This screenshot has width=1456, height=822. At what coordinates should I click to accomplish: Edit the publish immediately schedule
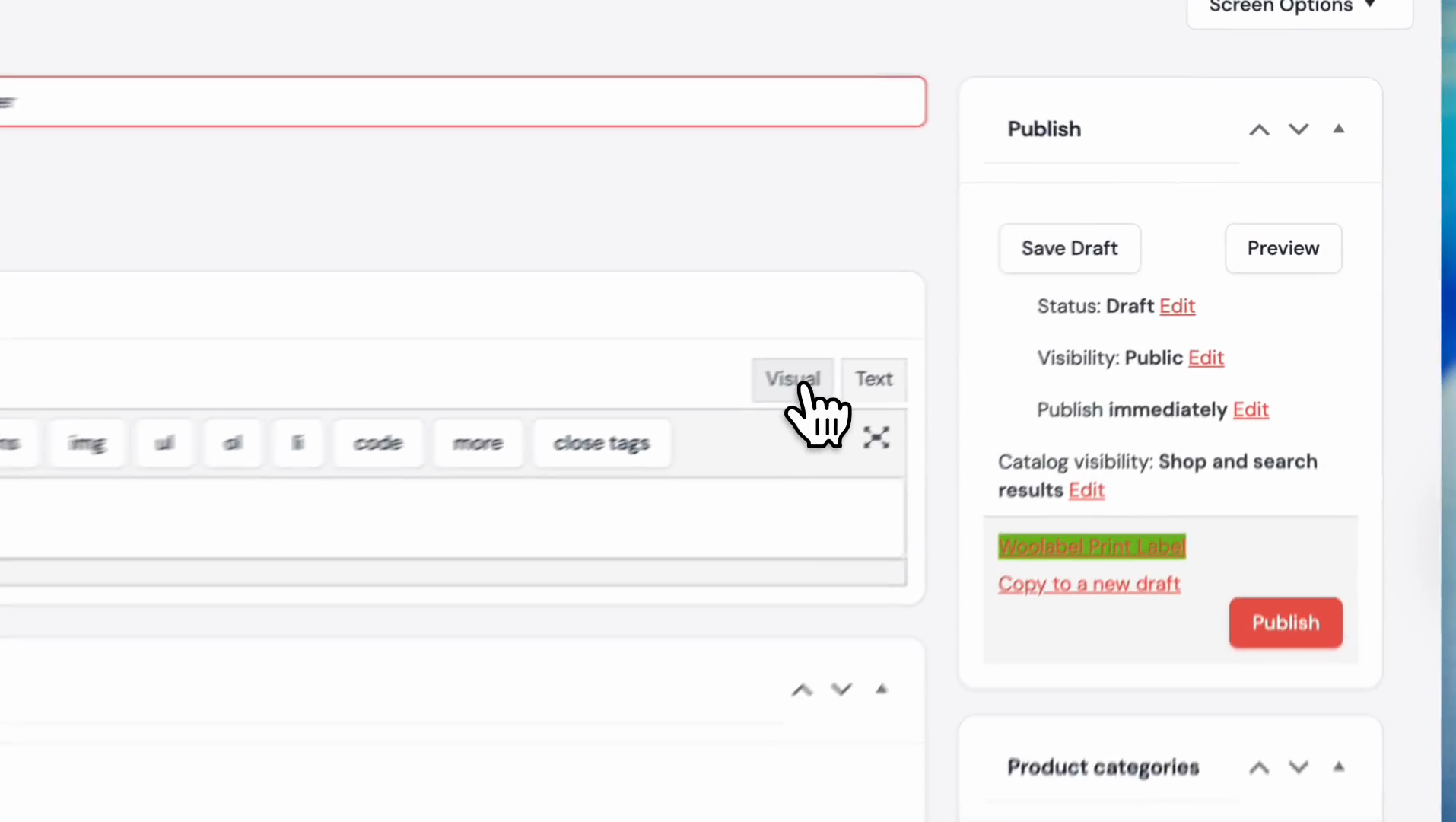(1251, 409)
